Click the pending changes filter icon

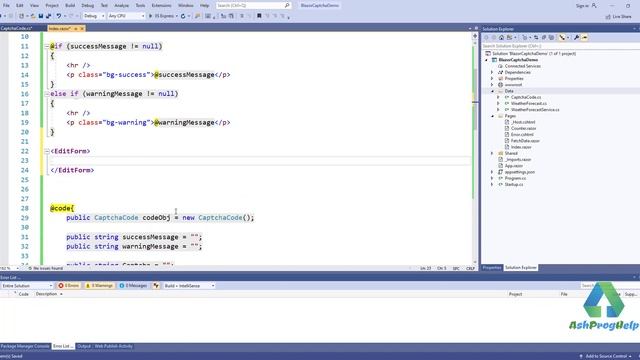[x=525, y=38]
